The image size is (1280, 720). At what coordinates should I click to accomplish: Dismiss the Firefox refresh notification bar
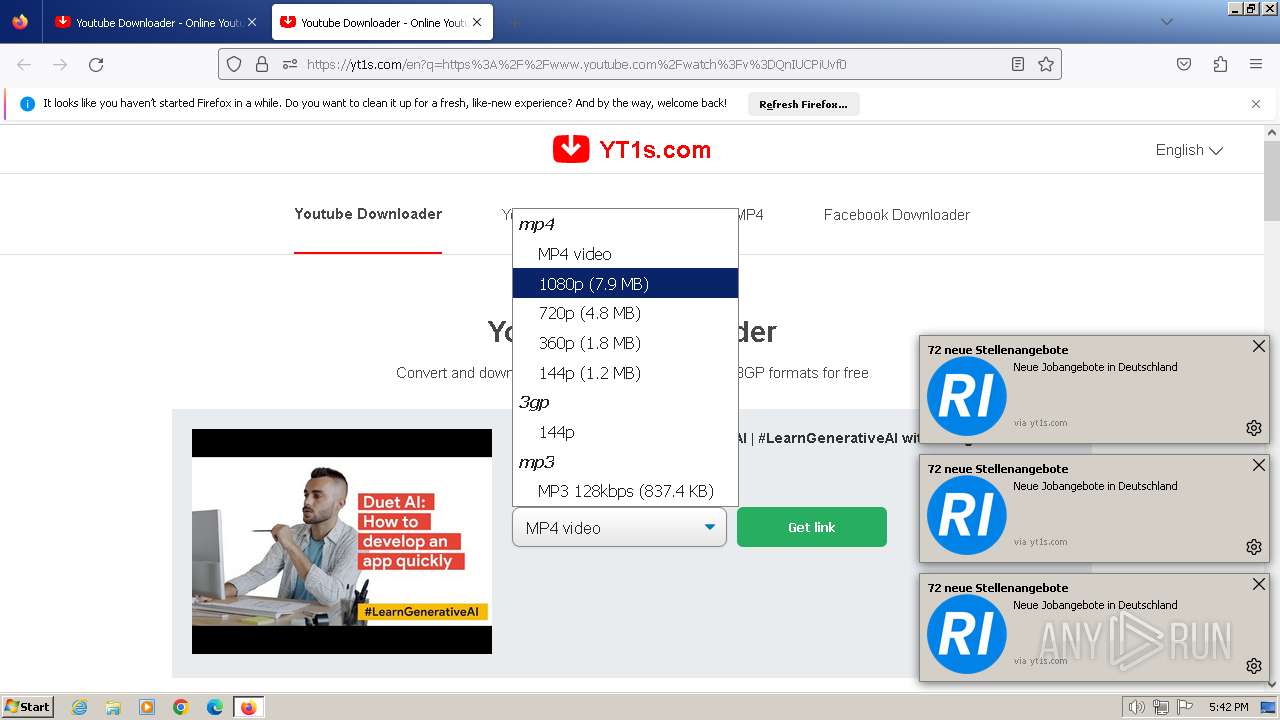(1256, 104)
